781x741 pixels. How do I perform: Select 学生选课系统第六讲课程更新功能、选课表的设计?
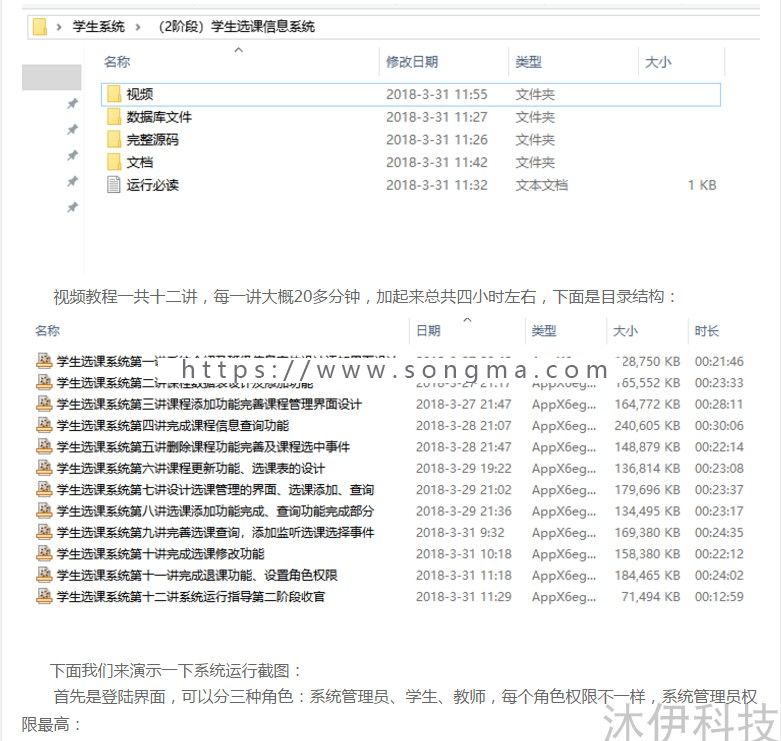pos(191,468)
